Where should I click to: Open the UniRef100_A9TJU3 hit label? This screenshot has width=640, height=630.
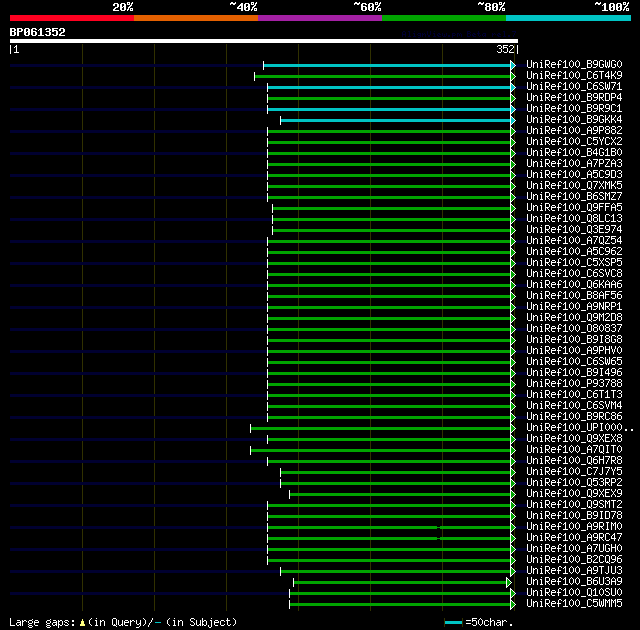[574, 570]
